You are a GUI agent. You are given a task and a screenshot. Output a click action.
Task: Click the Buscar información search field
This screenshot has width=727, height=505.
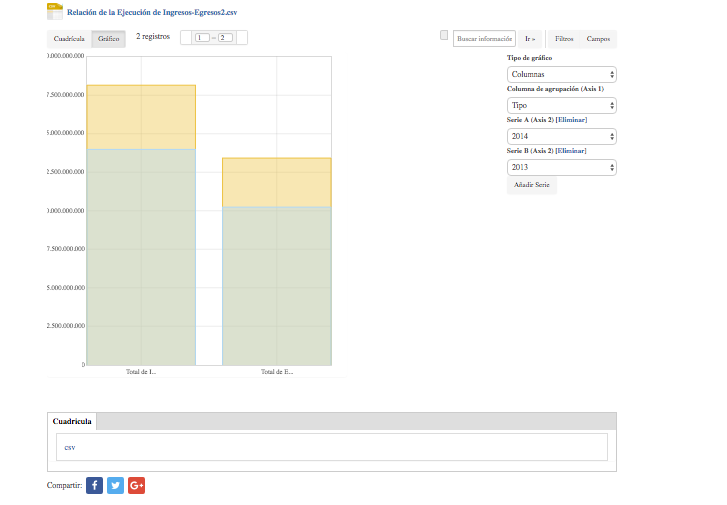pos(484,39)
